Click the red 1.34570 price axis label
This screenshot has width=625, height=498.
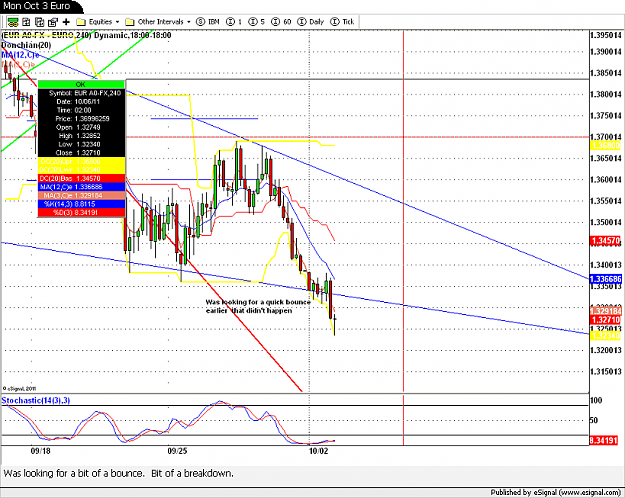pos(605,240)
